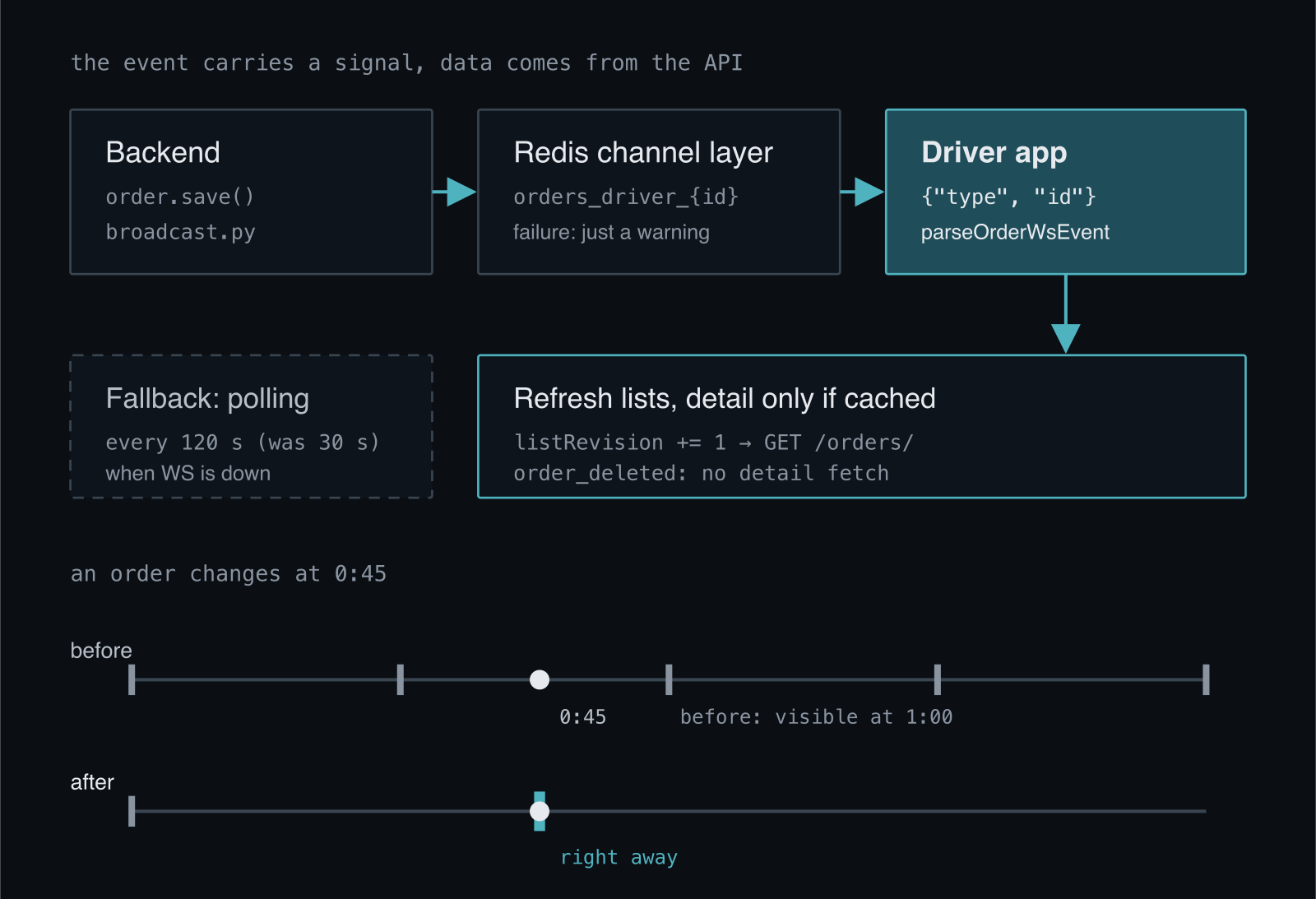Click the '0:45' time label
The width and height of the screenshot is (1316, 899).
coord(582,717)
